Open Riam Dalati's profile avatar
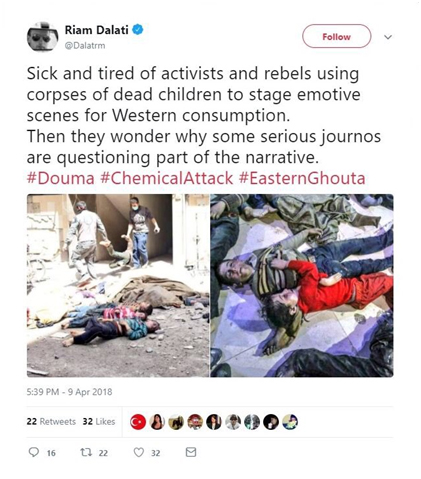421x479 pixels. 42,37
